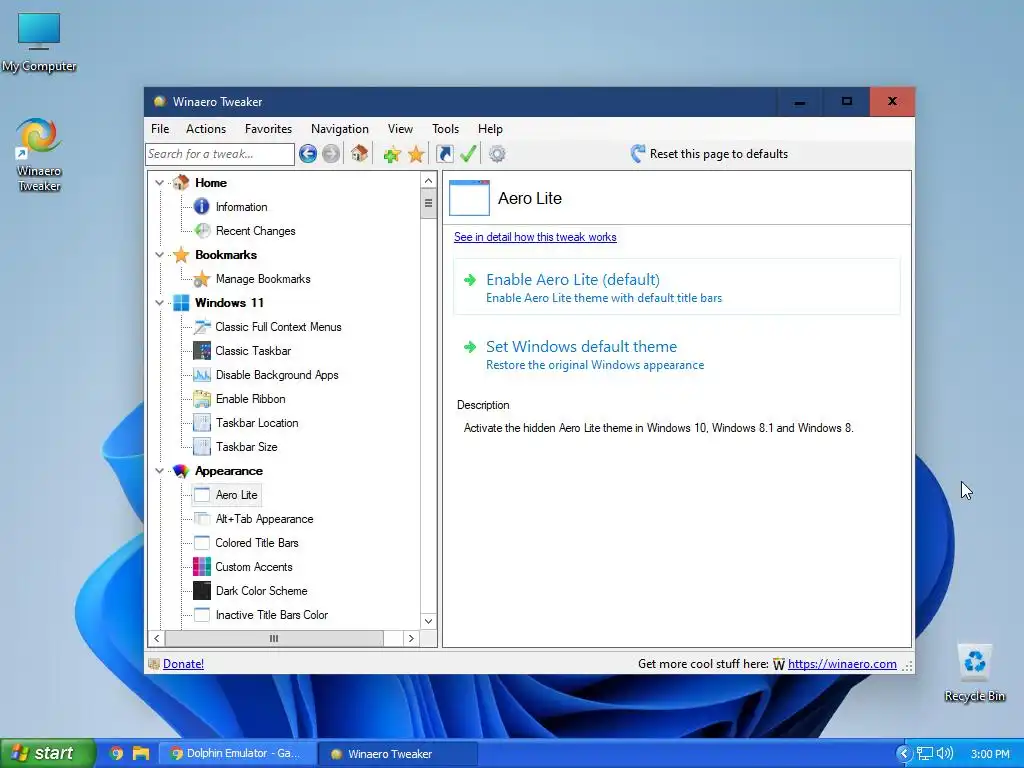Click tree vertical scrollbar up arrow
Image resolution: width=1024 pixels, height=768 pixels.
[x=428, y=181]
